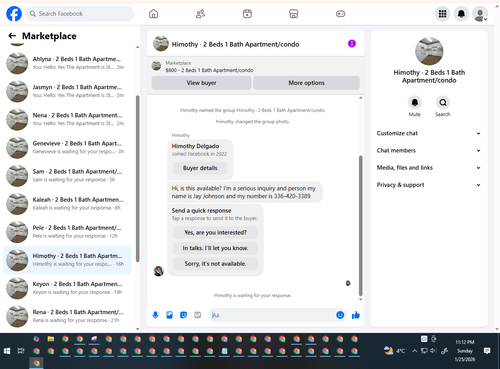Screen dimensions: 500x369
Task: Send quick reply 'Sorry, it's not available.'
Action: point(215,264)
